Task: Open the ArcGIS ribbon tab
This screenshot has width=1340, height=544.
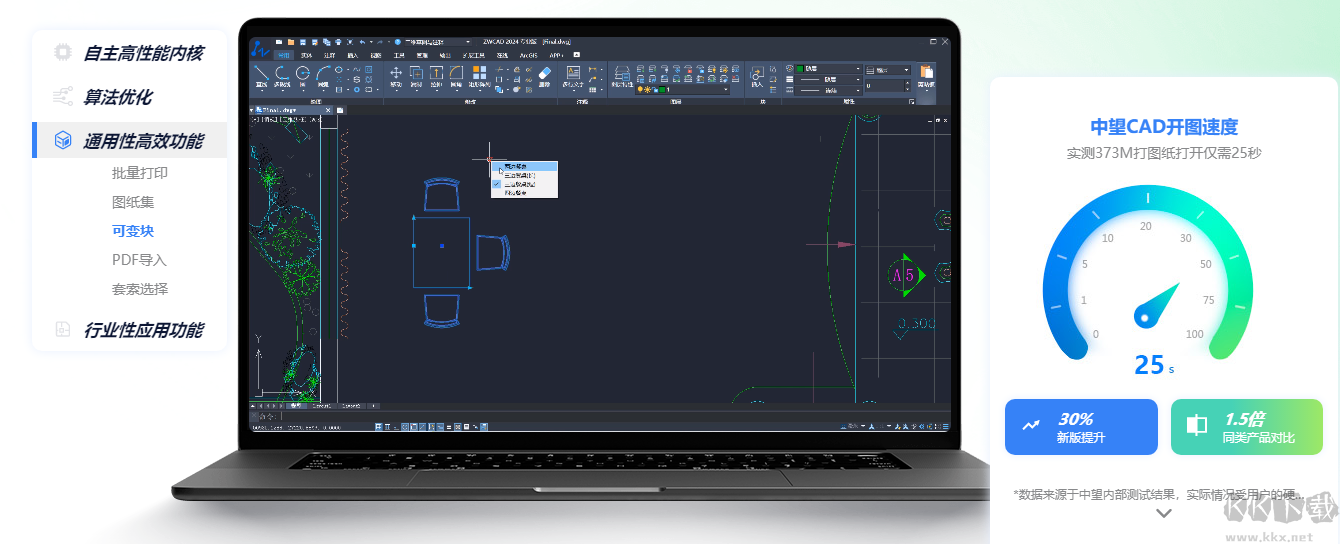Action: click(x=528, y=55)
